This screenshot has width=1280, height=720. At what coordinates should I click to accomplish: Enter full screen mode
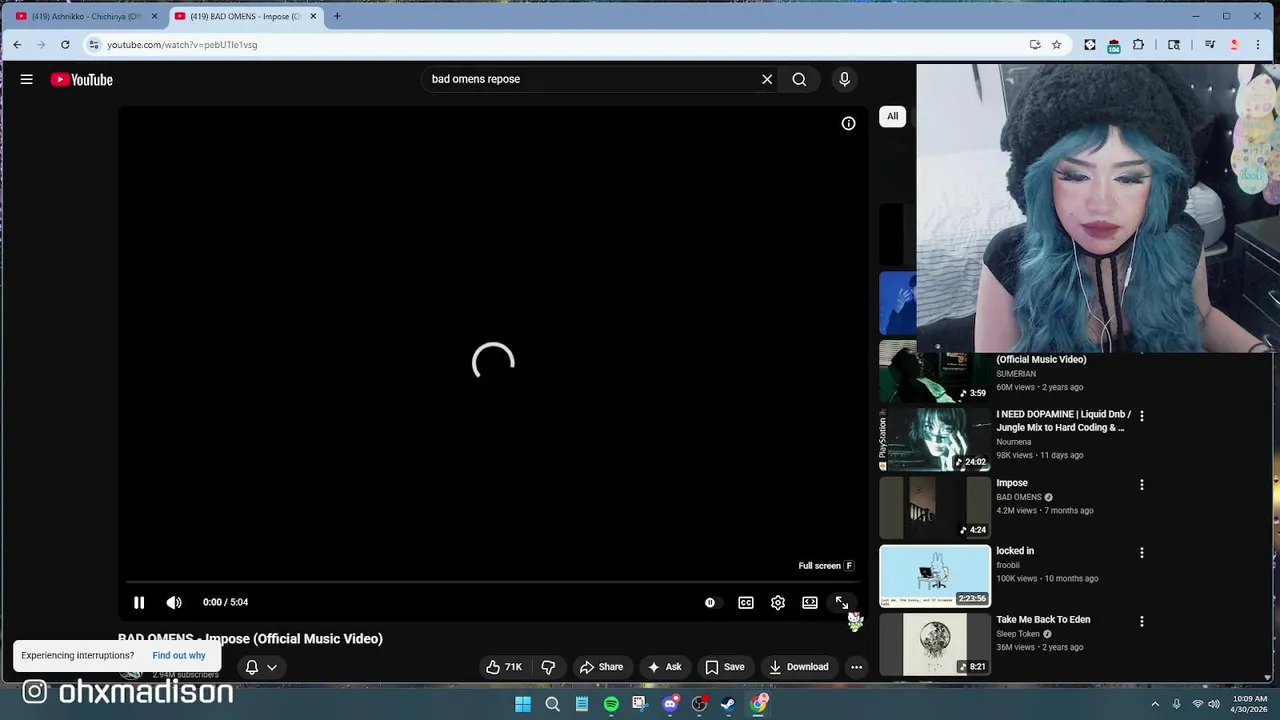[842, 602]
